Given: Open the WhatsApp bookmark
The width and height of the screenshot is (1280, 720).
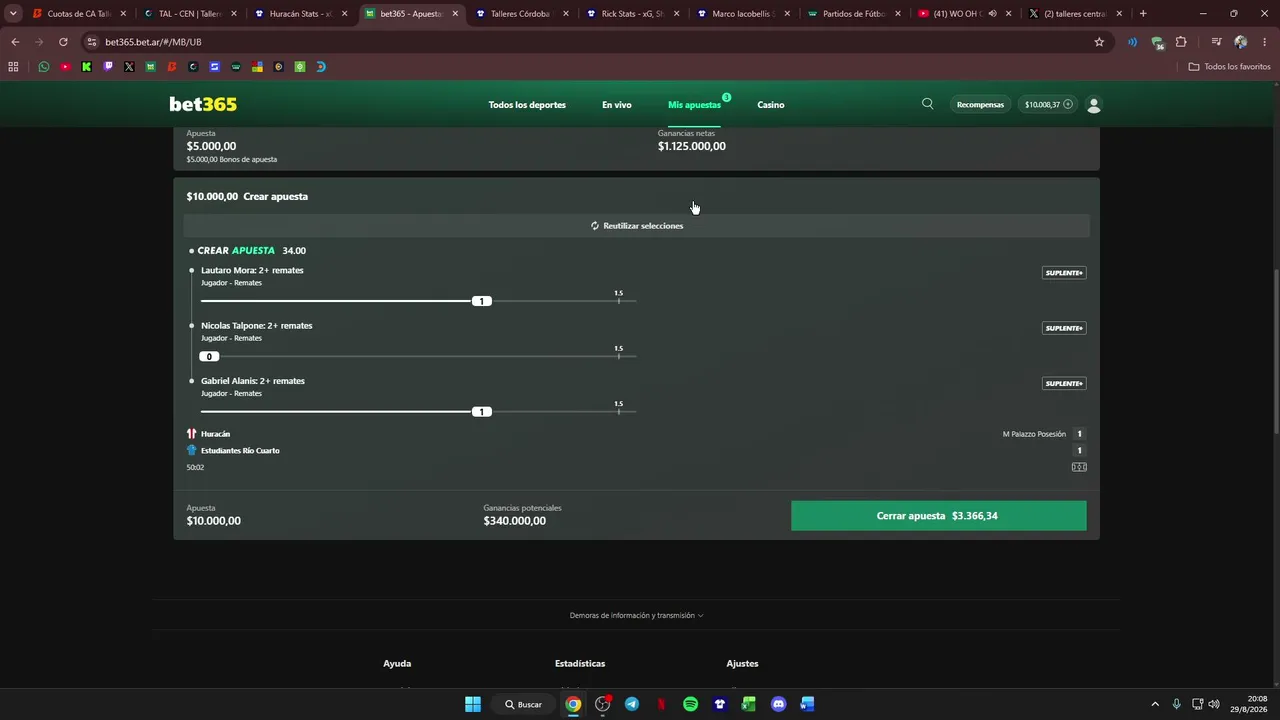Looking at the screenshot, I should click(44, 67).
